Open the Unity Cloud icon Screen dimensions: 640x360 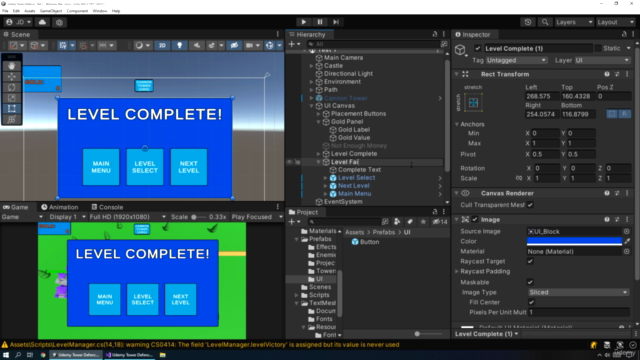pyautogui.click(x=42, y=22)
